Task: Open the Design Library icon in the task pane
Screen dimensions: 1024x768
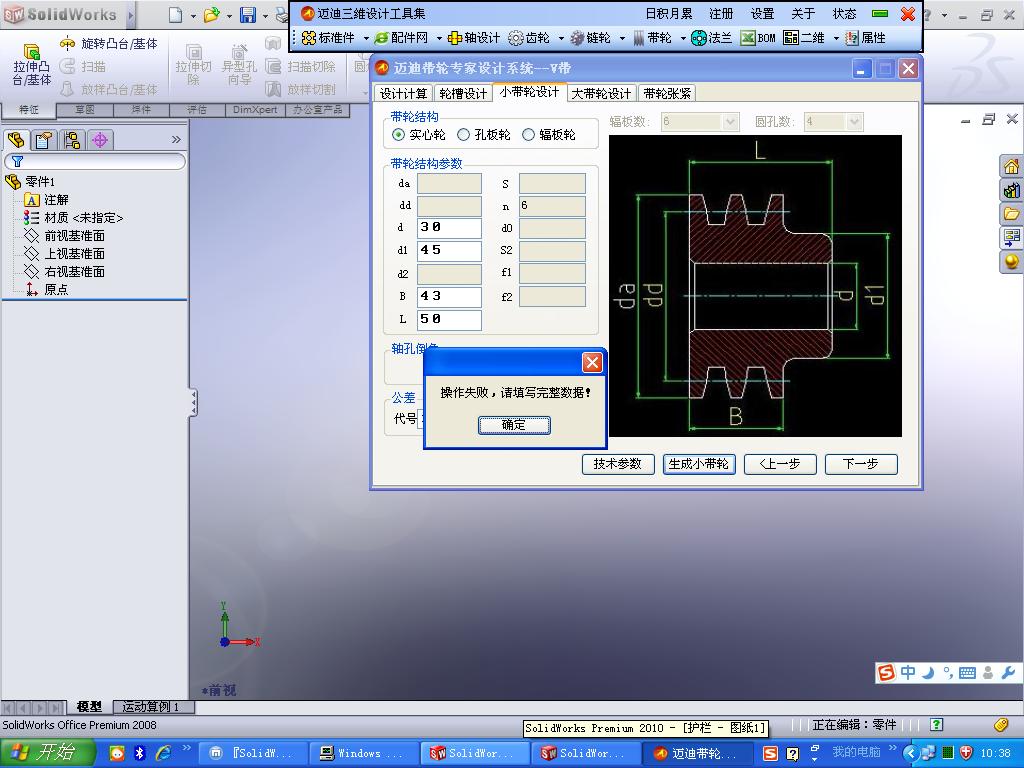Action: pyautogui.click(x=1011, y=190)
